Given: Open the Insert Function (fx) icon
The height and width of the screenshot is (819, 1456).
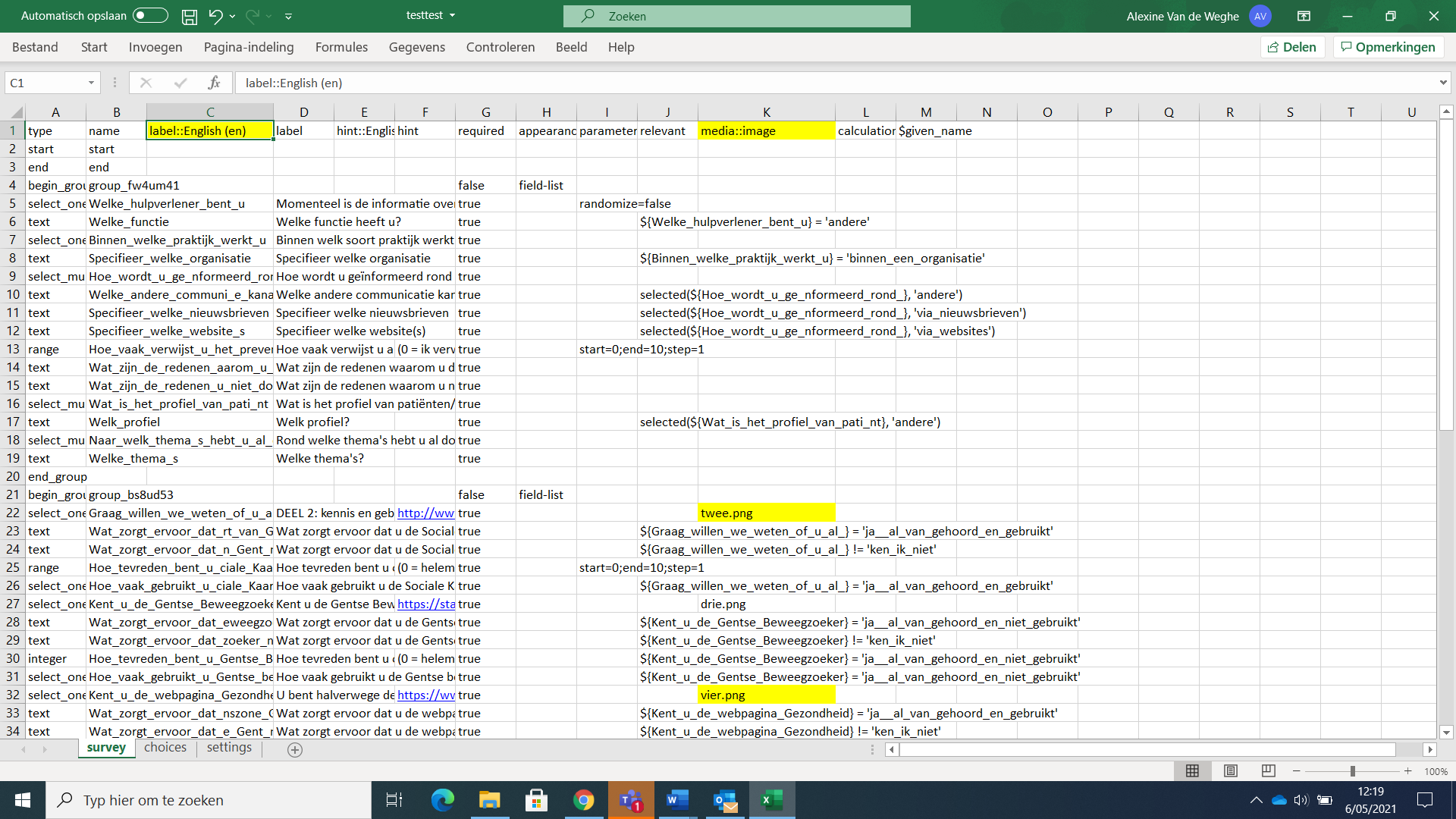Looking at the screenshot, I should (x=215, y=83).
